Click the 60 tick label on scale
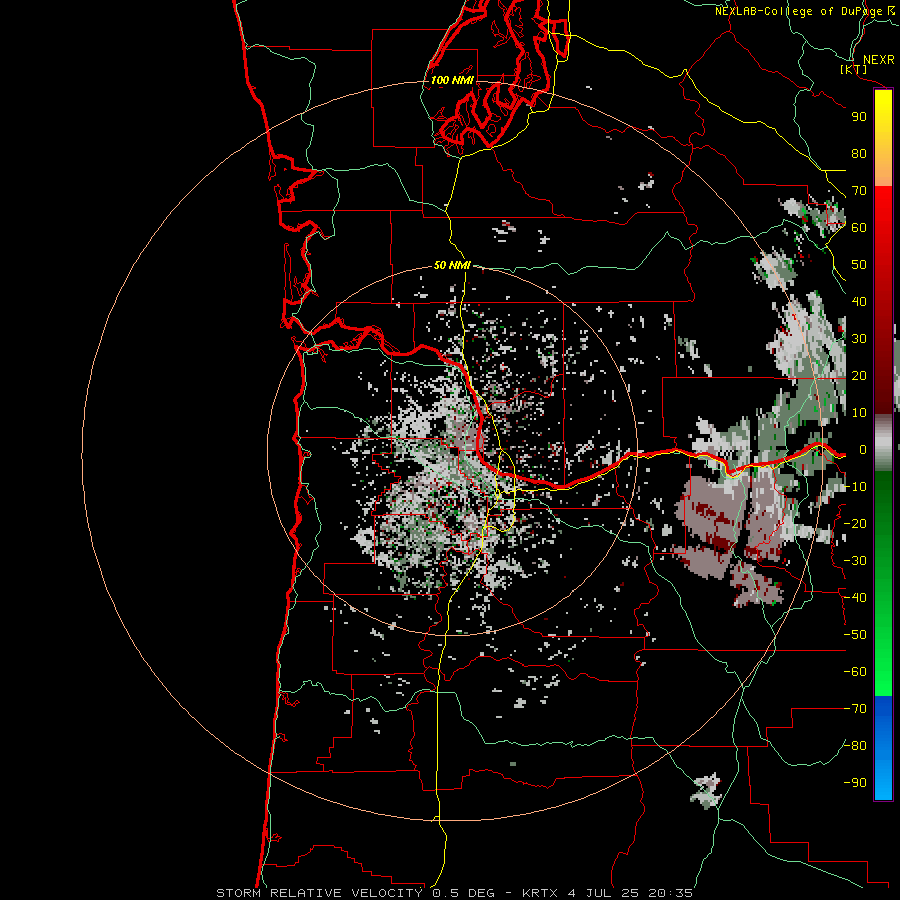Screen dimensions: 900x900 click(x=859, y=228)
